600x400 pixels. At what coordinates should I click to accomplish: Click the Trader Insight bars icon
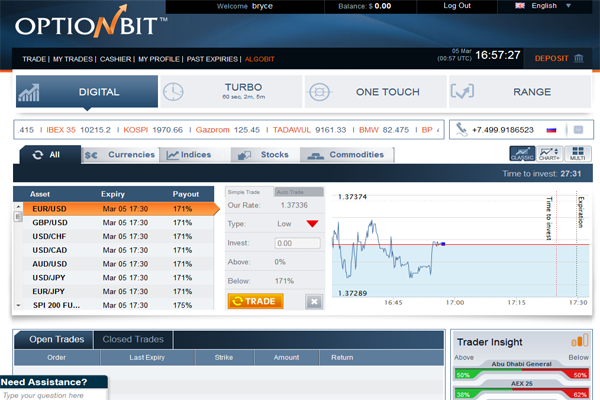coord(579,340)
